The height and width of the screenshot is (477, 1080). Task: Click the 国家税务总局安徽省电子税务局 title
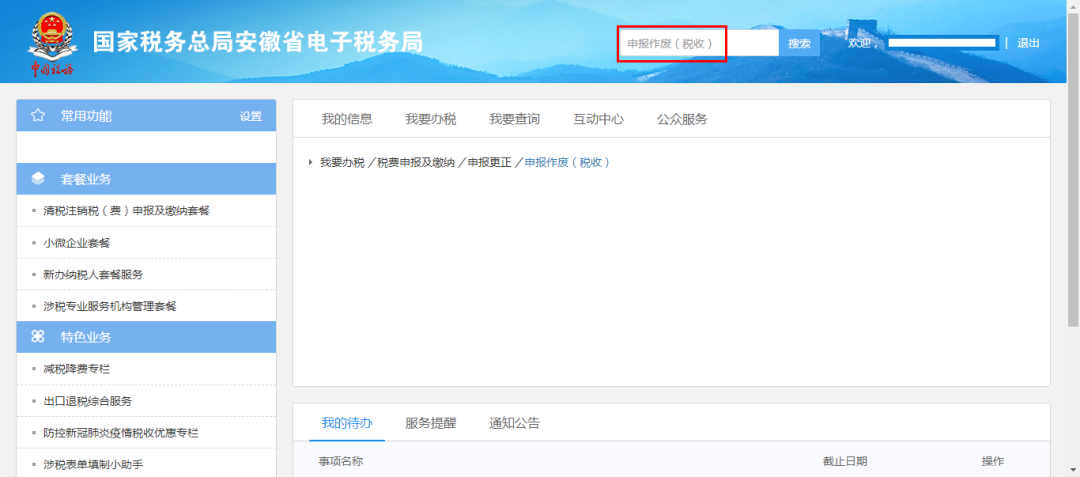click(258, 42)
